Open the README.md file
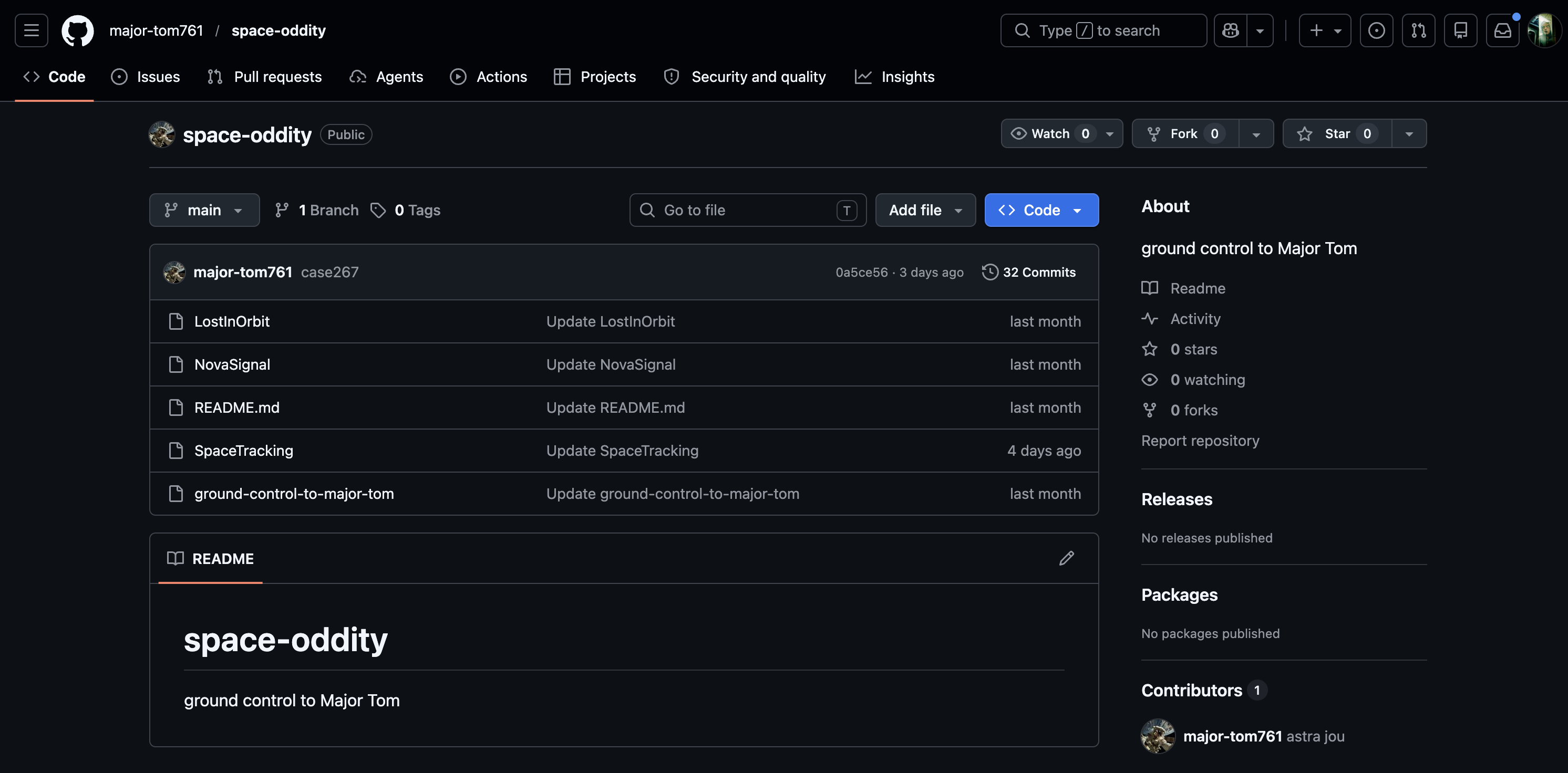1568x773 pixels. [237, 408]
